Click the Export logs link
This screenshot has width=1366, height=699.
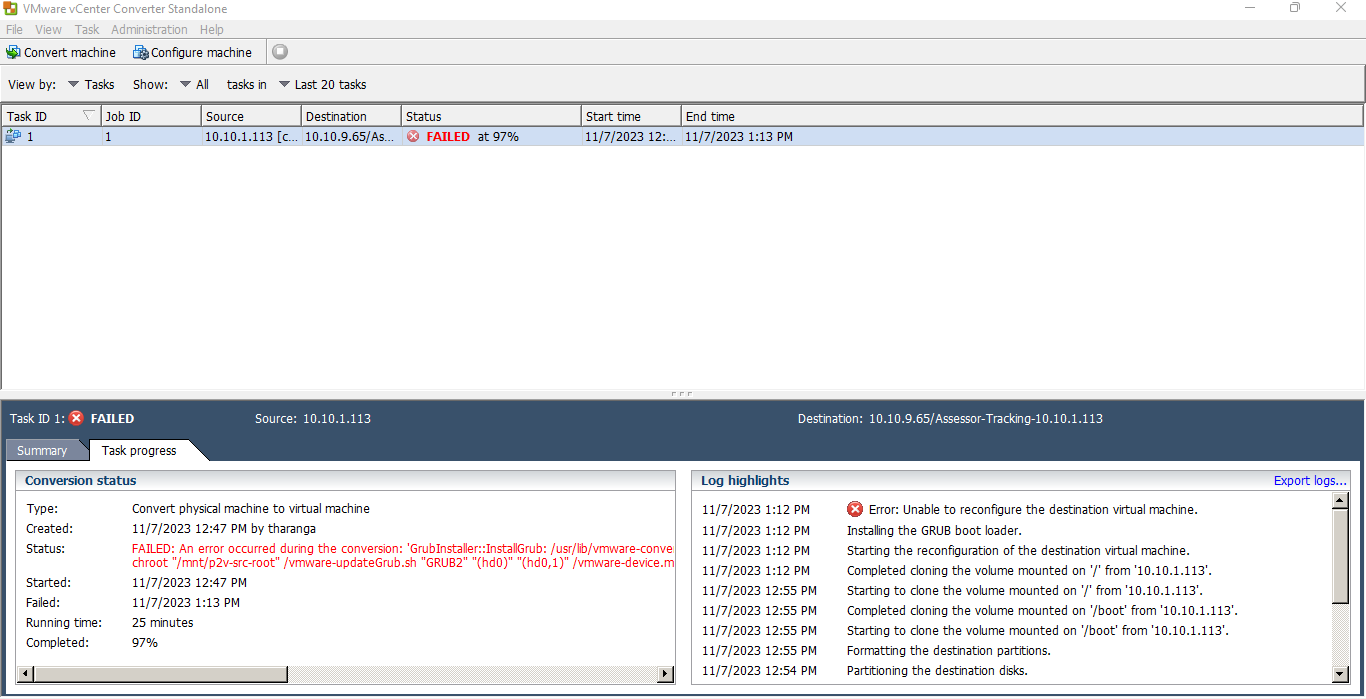[1310, 480]
